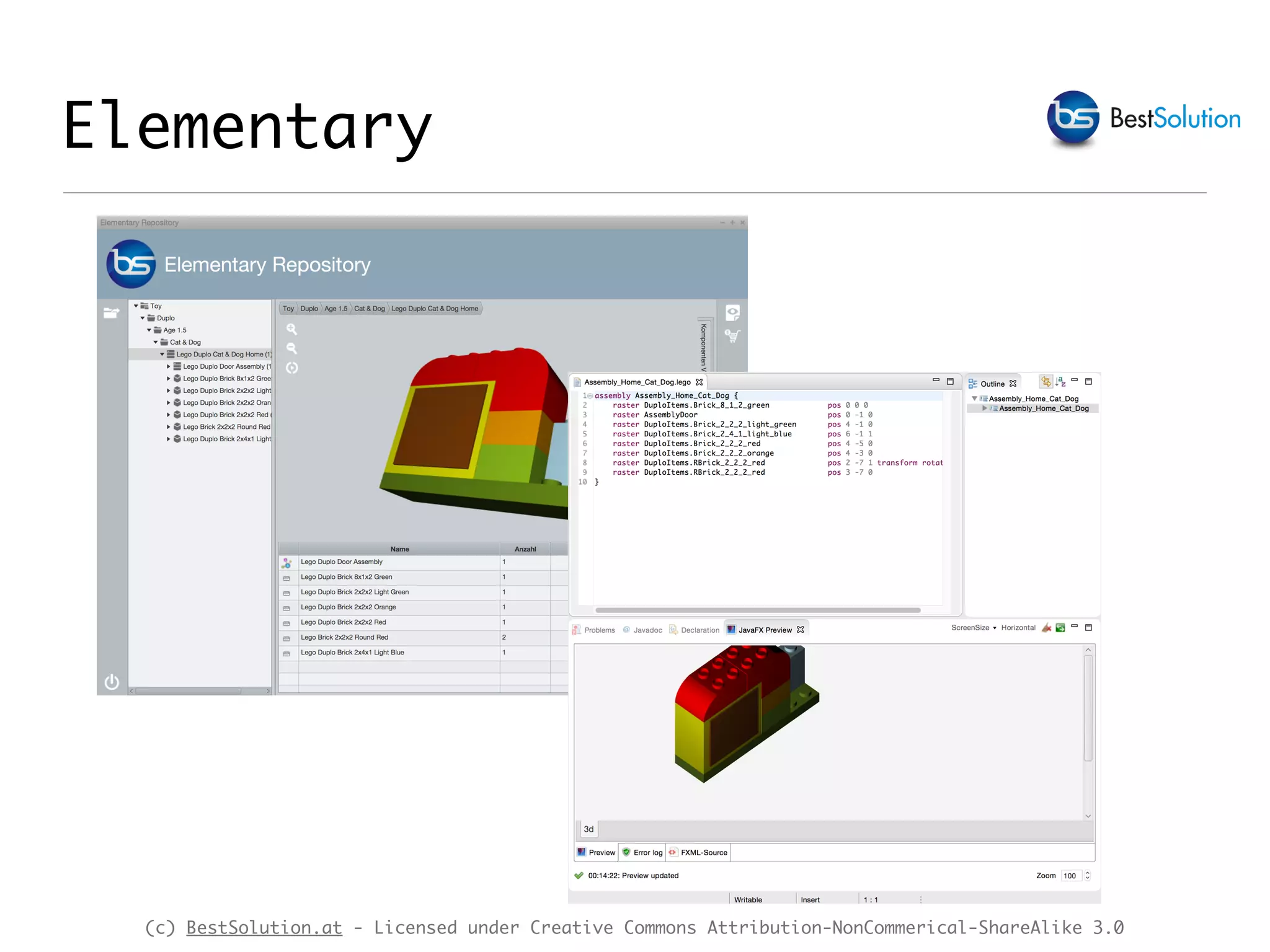Toggle the component view eye icon

pyautogui.click(x=732, y=312)
